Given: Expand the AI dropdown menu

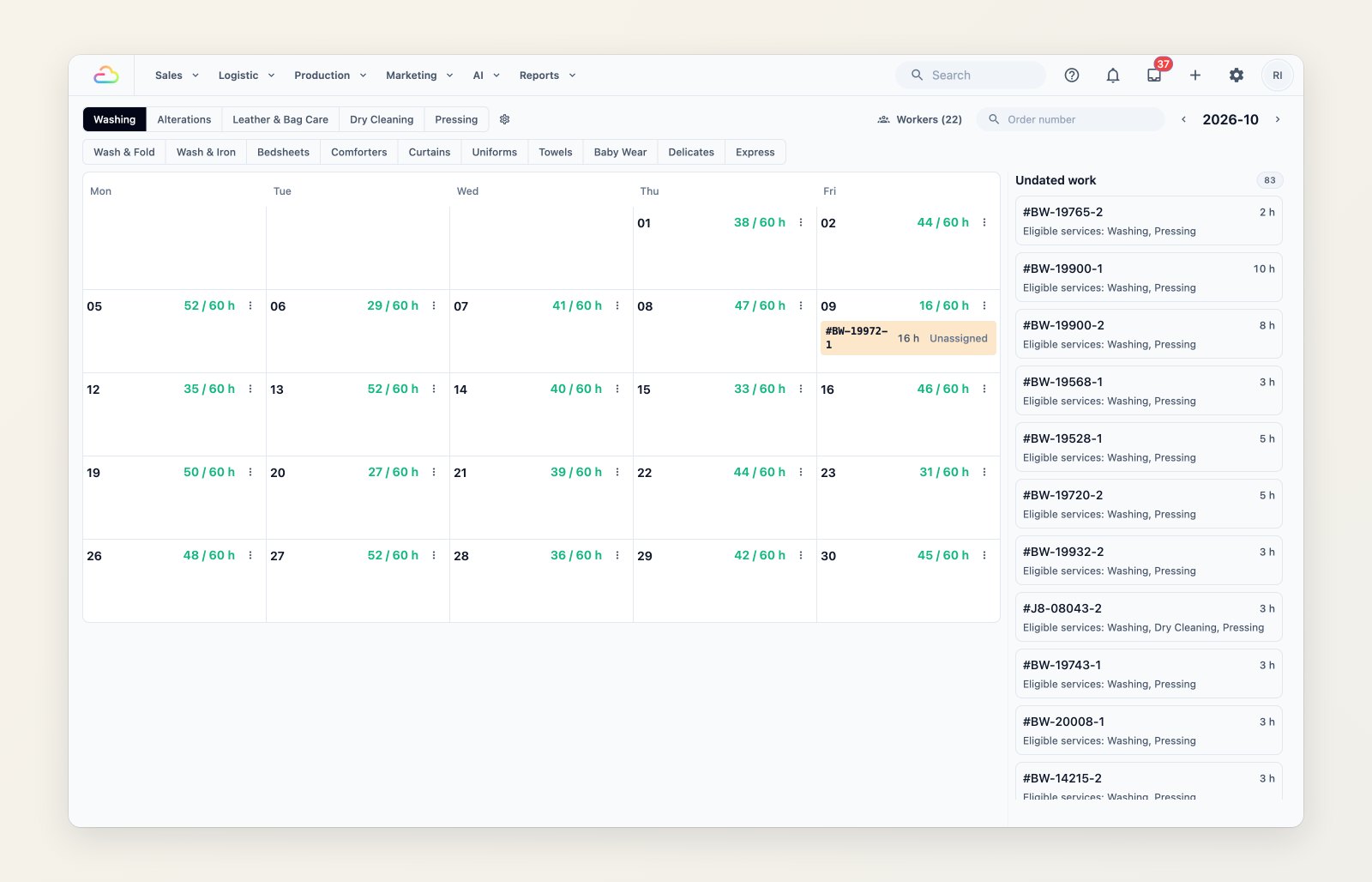Looking at the screenshot, I should (x=486, y=76).
